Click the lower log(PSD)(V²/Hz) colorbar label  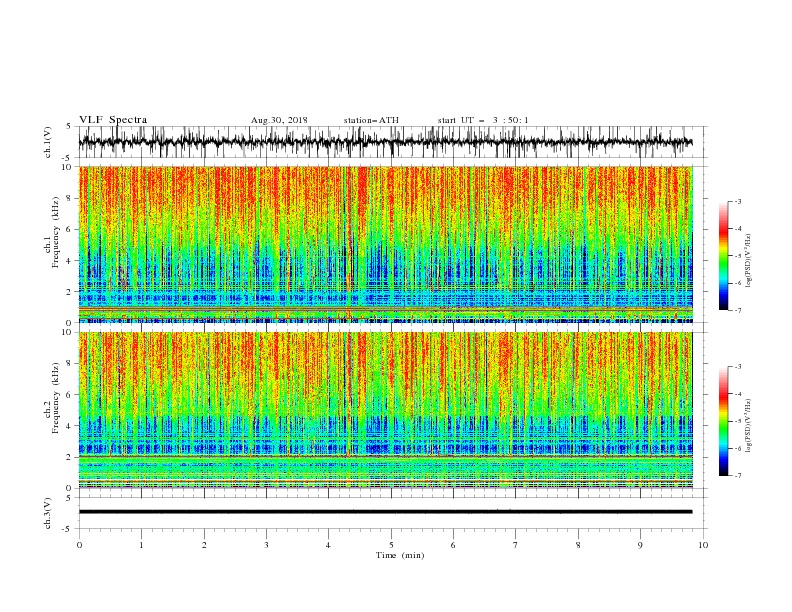pos(748,426)
